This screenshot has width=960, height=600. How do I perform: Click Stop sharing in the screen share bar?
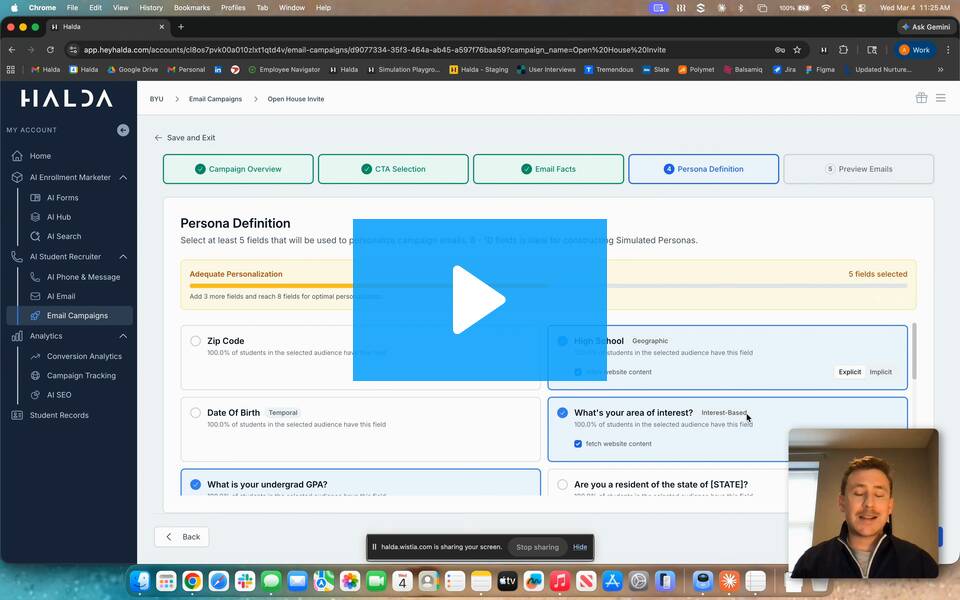pyautogui.click(x=538, y=547)
